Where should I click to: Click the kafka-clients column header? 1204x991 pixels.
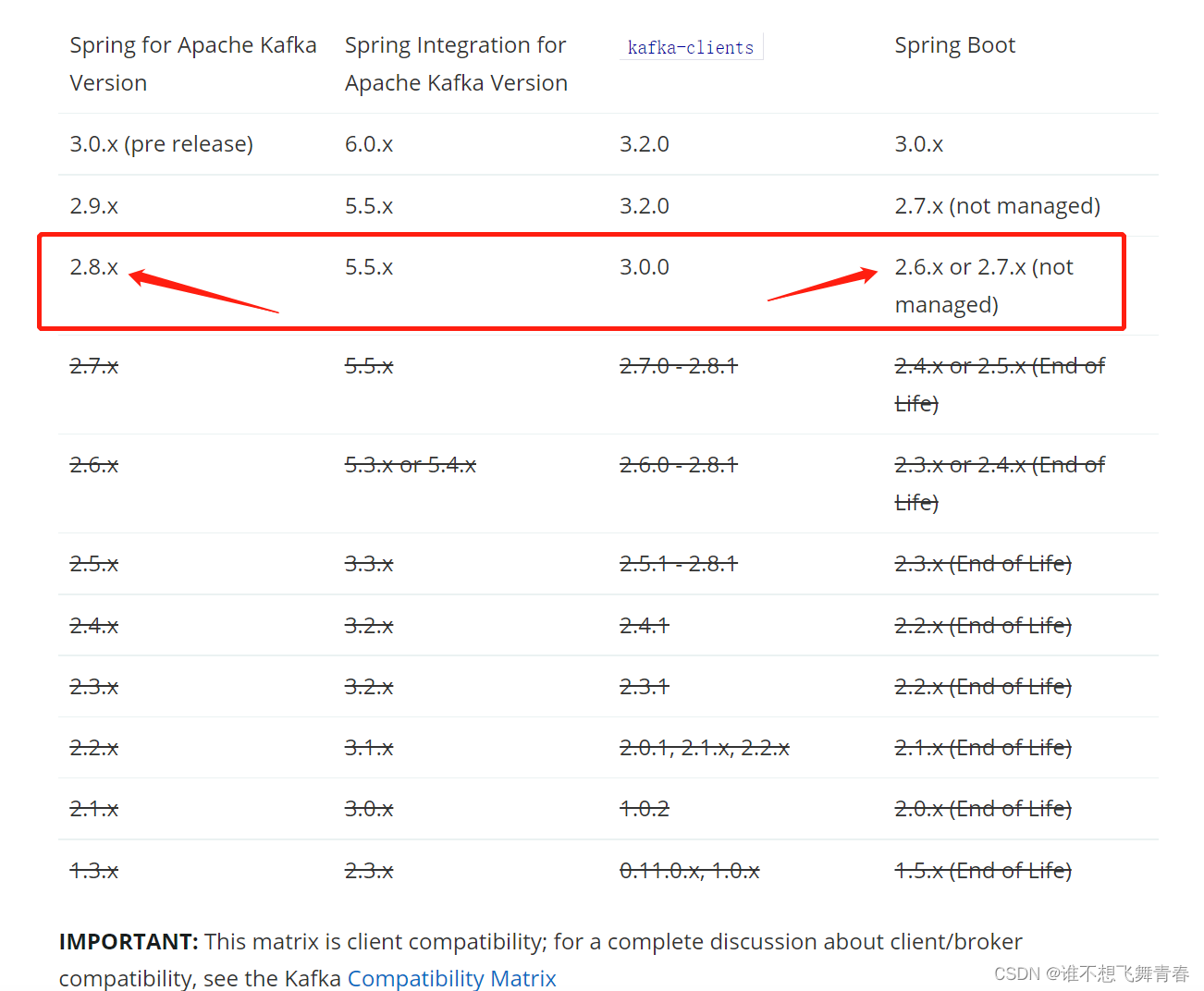(x=691, y=47)
